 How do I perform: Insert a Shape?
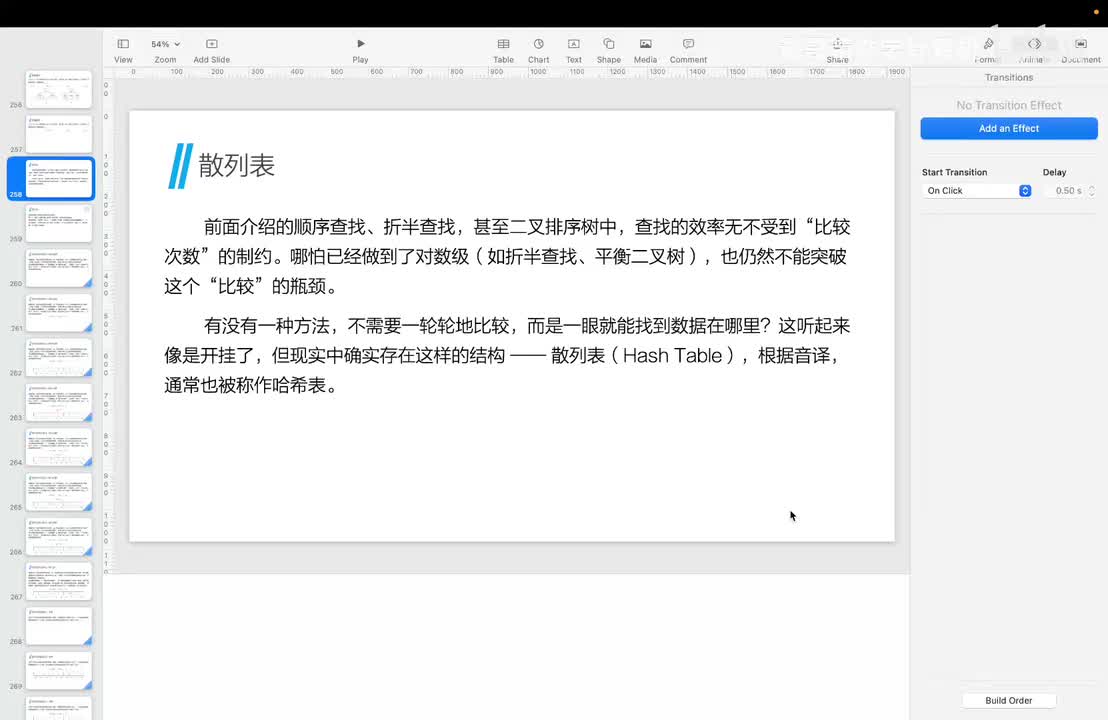click(608, 50)
